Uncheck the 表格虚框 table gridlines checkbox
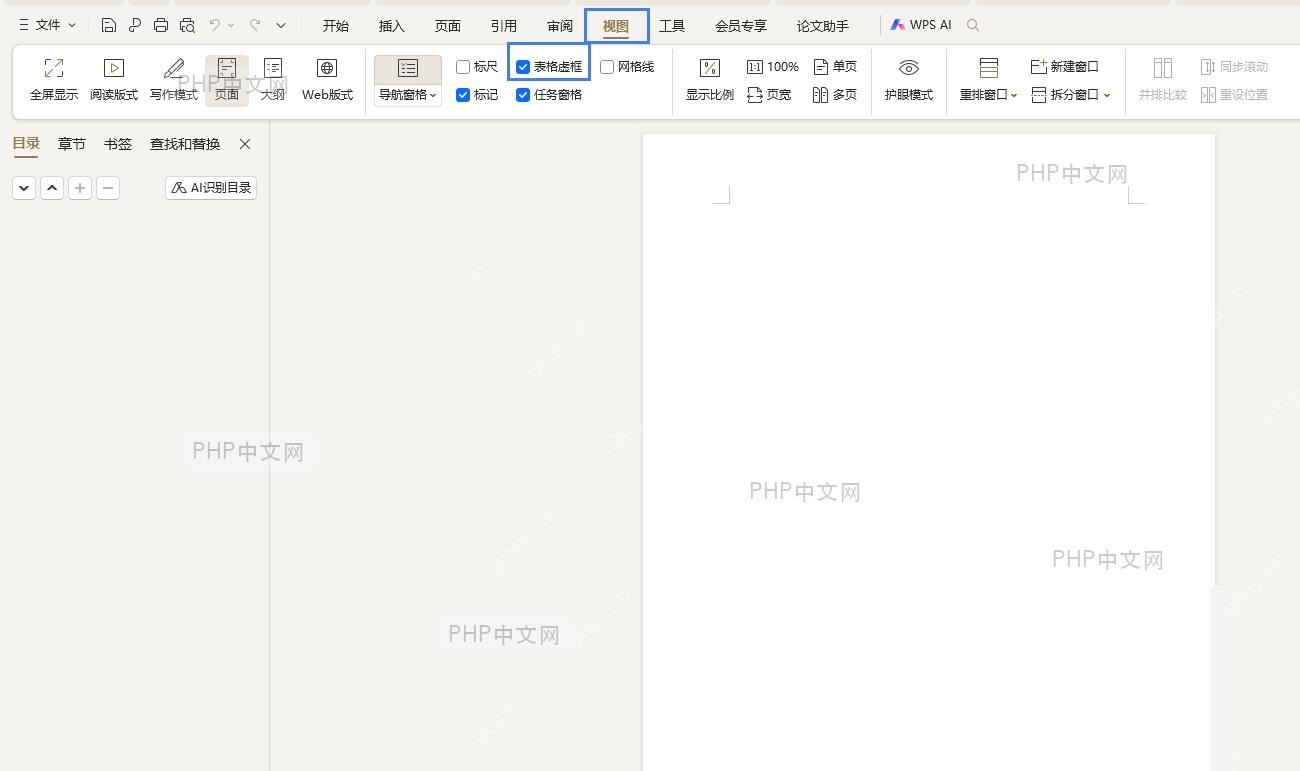This screenshot has height=771, width=1300. tap(523, 67)
